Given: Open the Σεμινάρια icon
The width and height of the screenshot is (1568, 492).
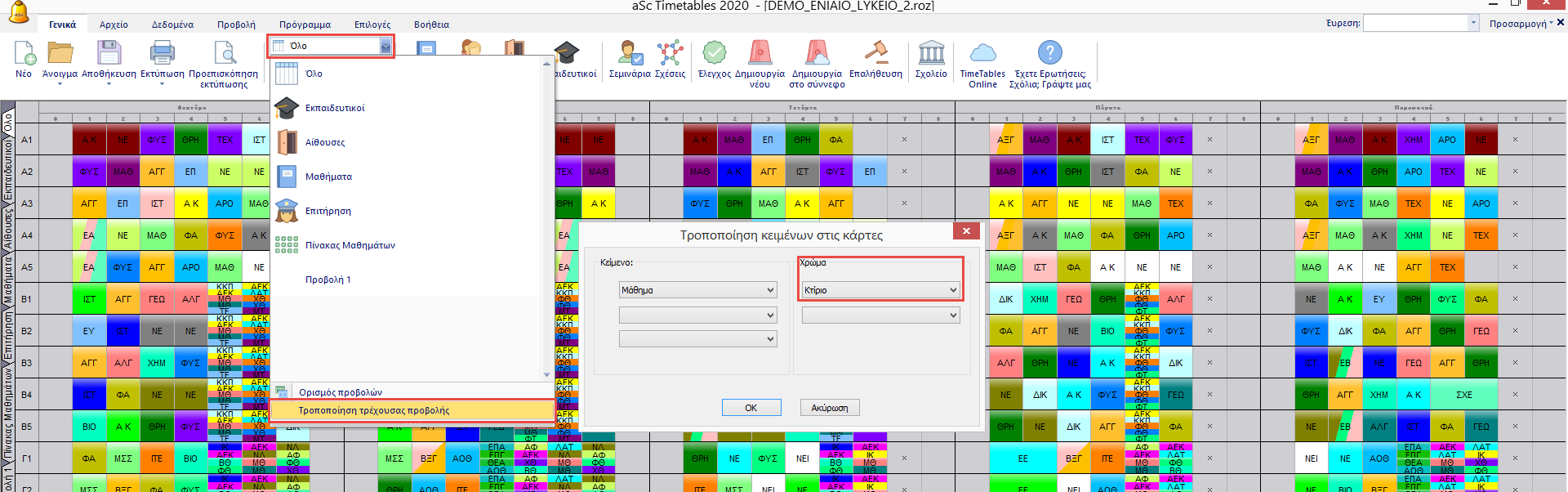Looking at the screenshot, I should 630,54.
